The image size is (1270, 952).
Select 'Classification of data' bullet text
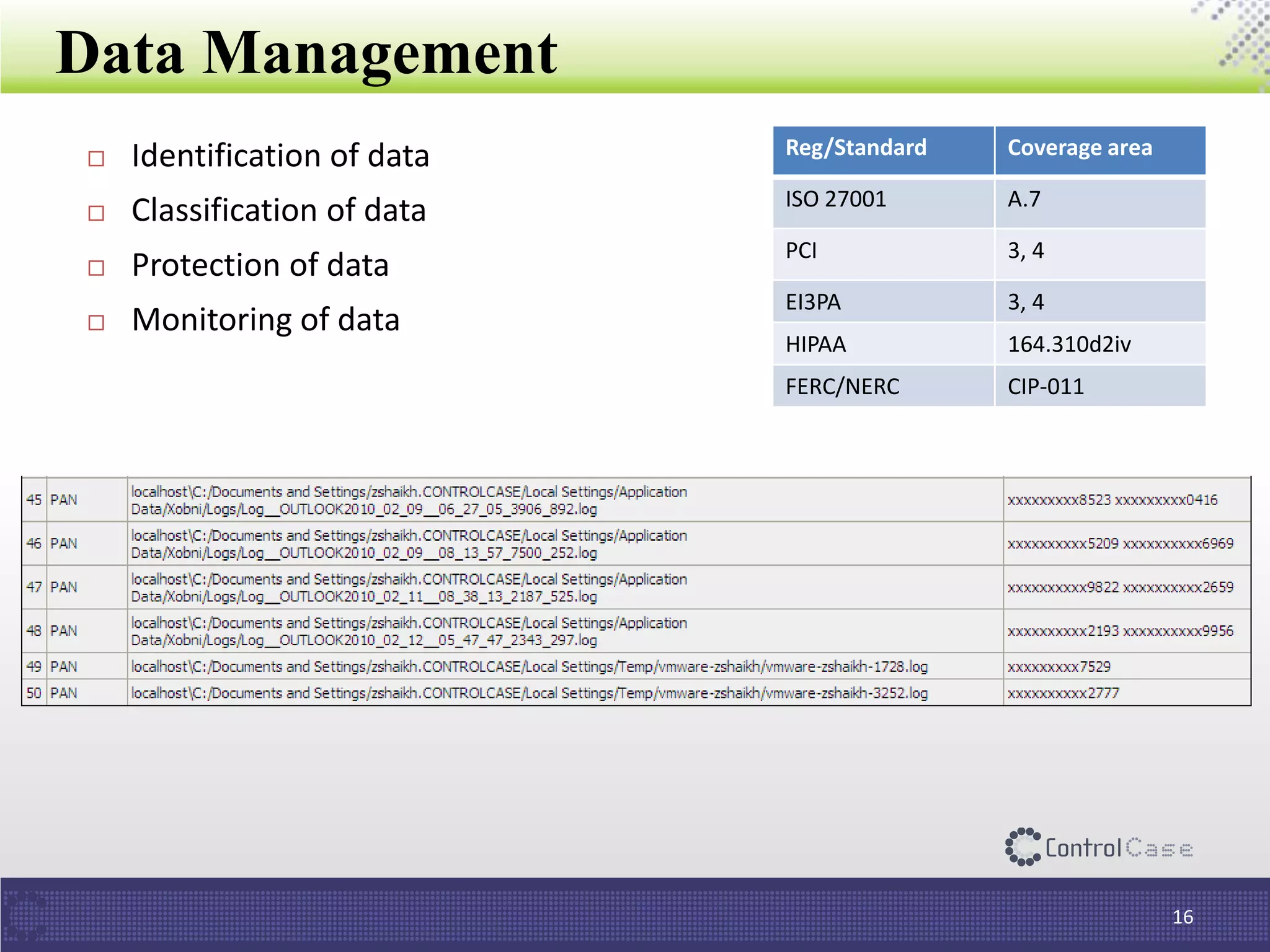click(x=279, y=210)
